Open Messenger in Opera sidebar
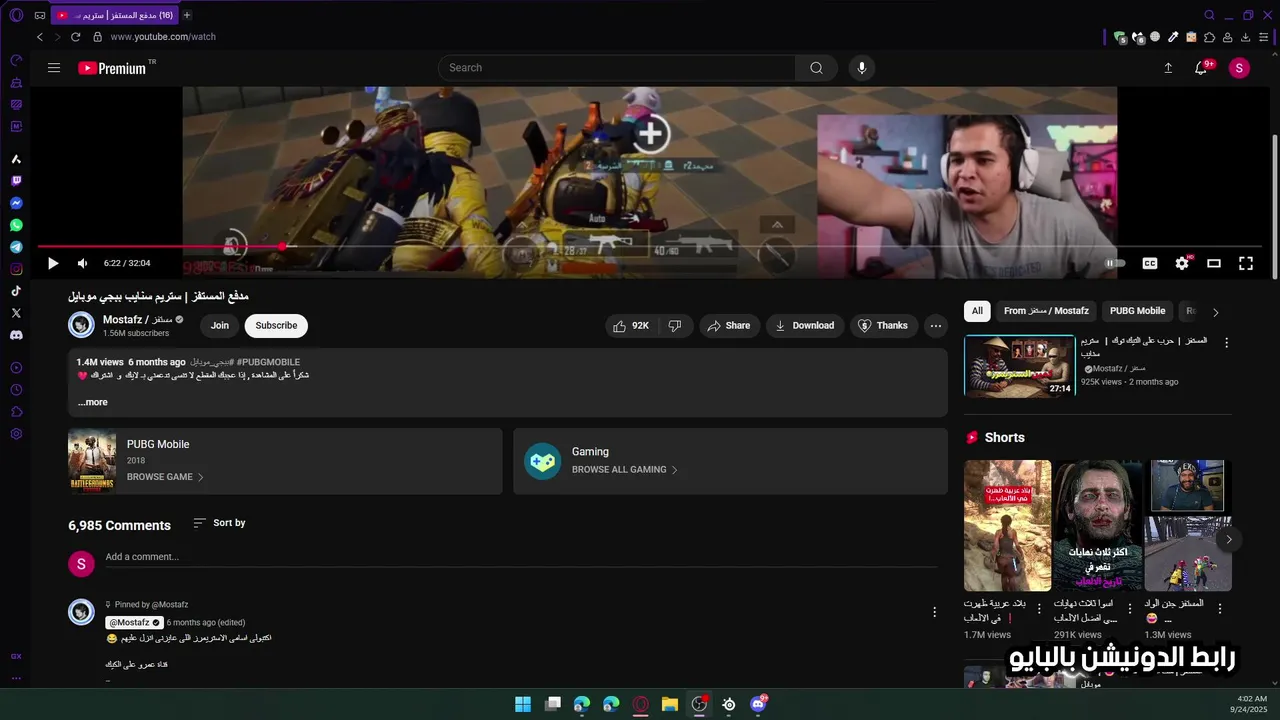This screenshot has height=720, width=1280. (x=16, y=203)
